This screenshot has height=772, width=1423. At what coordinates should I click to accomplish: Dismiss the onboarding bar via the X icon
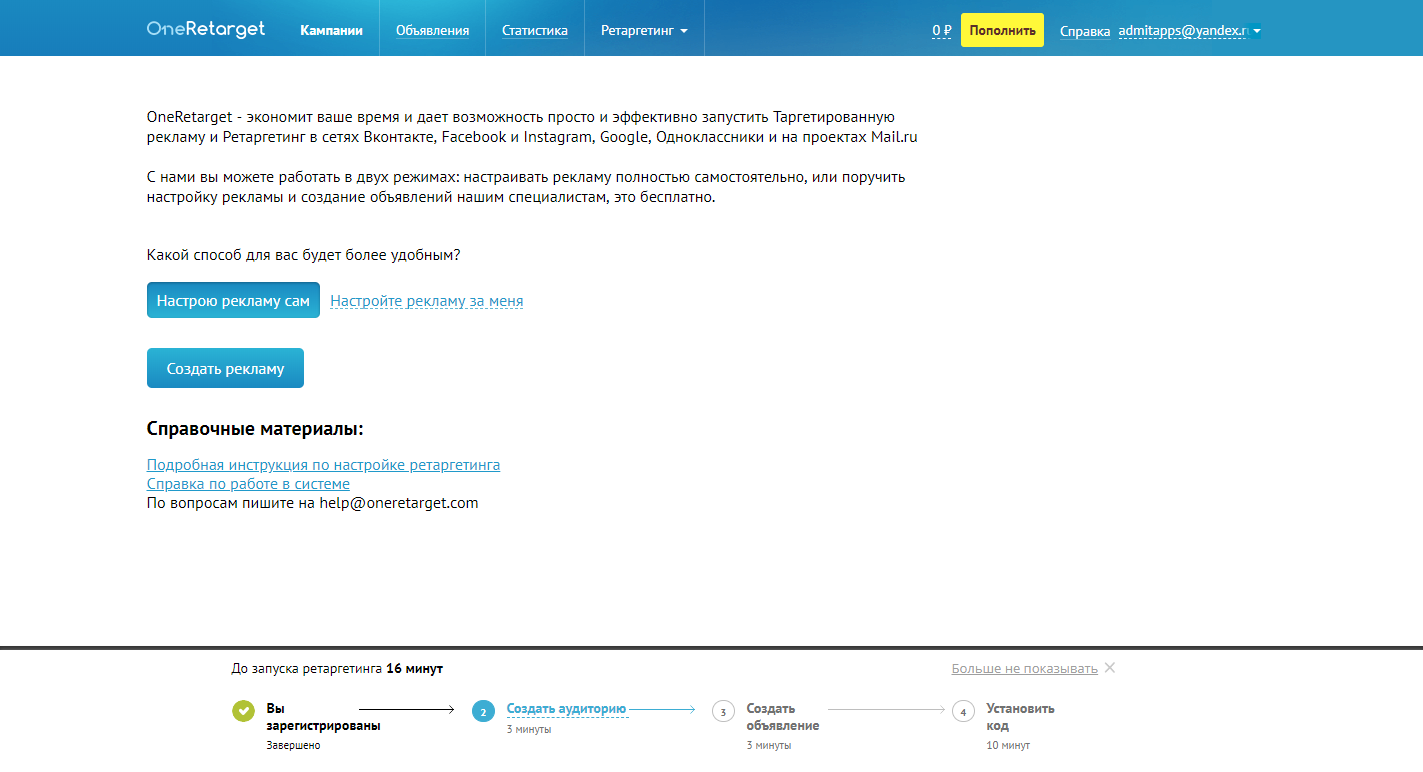(x=1109, y=668)
